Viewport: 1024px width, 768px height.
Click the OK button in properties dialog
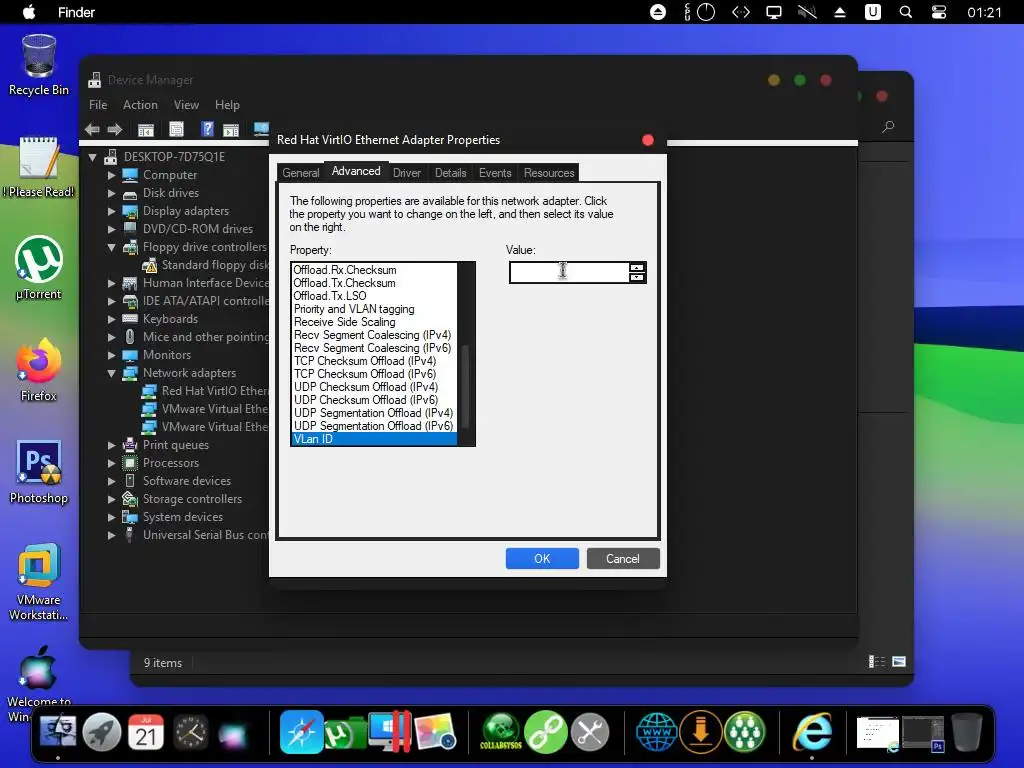tap(542, 558)
